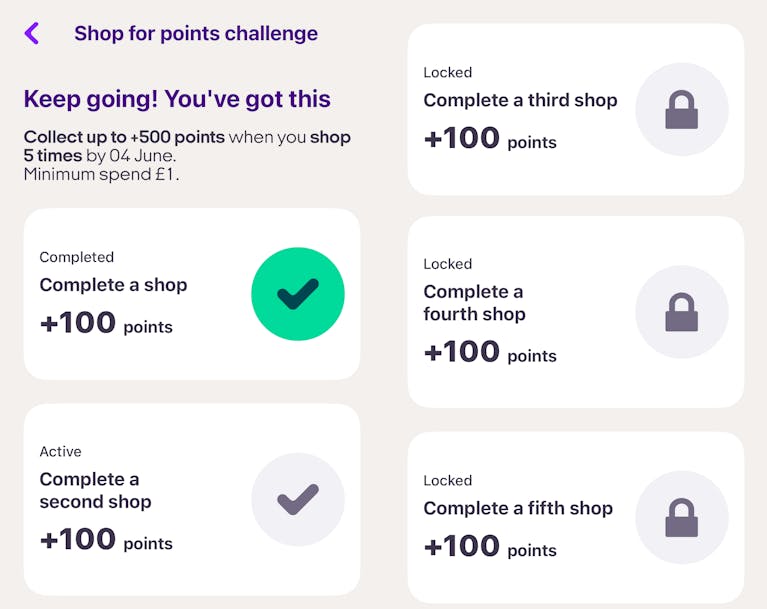This screenshot has width=767, height=609.
Task: Tap the grey checkmark on second shop
Action: (x=298, y=499)
